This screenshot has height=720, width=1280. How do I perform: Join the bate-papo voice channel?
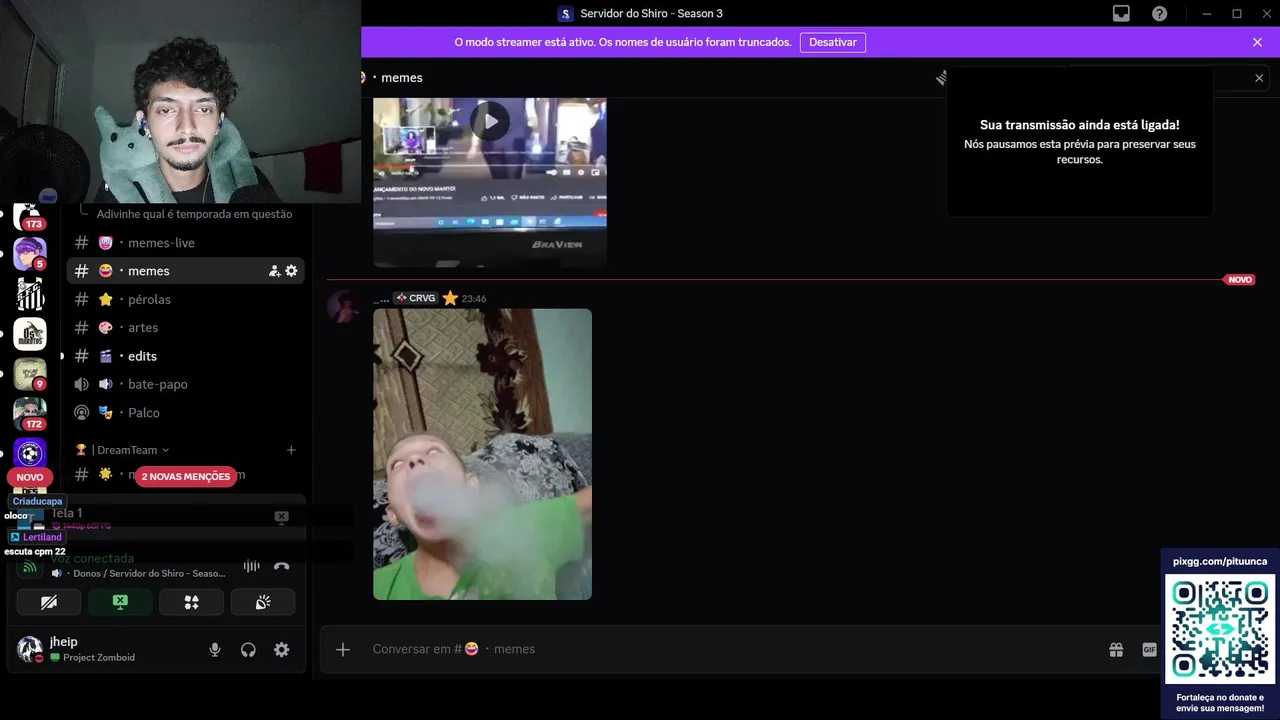186,384
